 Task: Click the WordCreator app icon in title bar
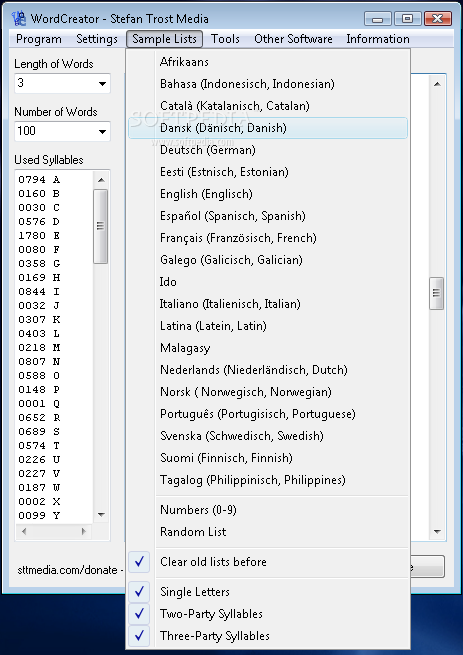(x=18, y=18)
